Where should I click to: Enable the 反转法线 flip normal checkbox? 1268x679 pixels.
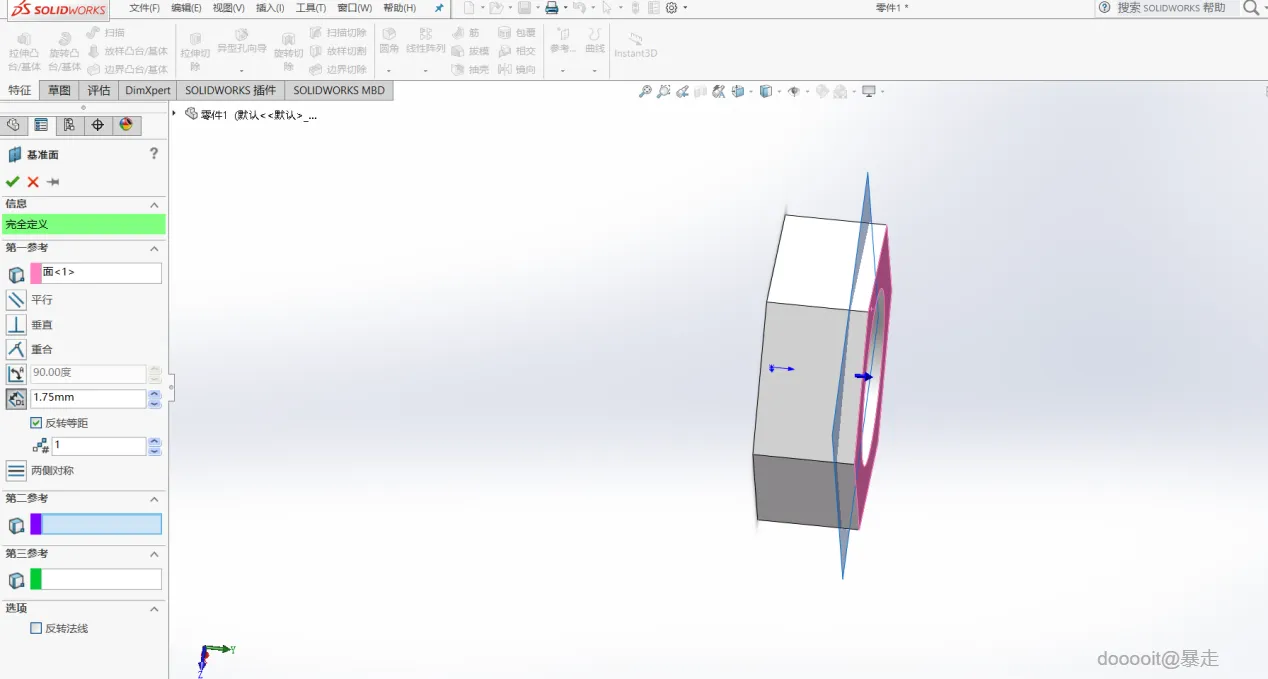(37, 629)
